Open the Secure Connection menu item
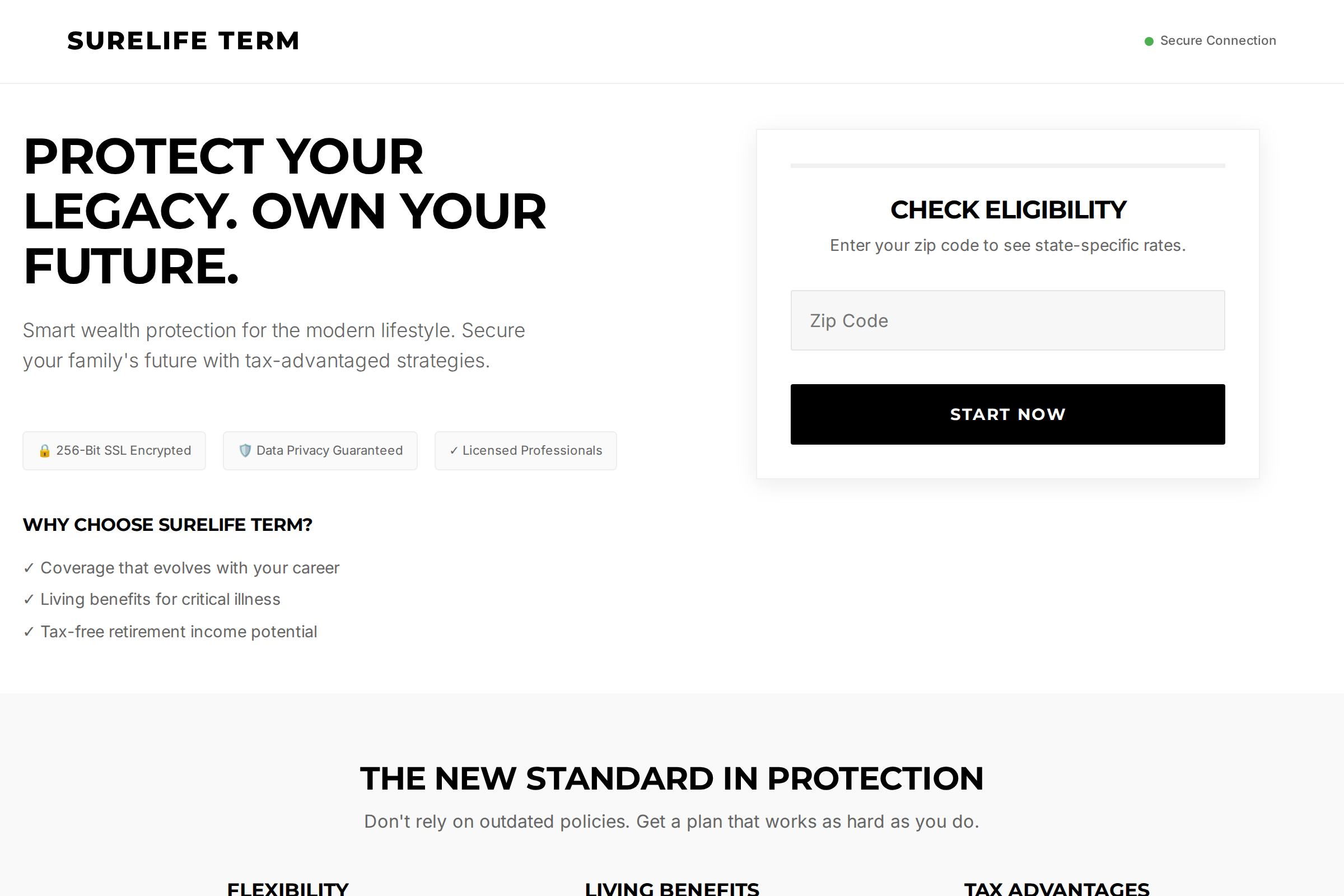The image size is (1344, 896). click(x=1217, y=40)
